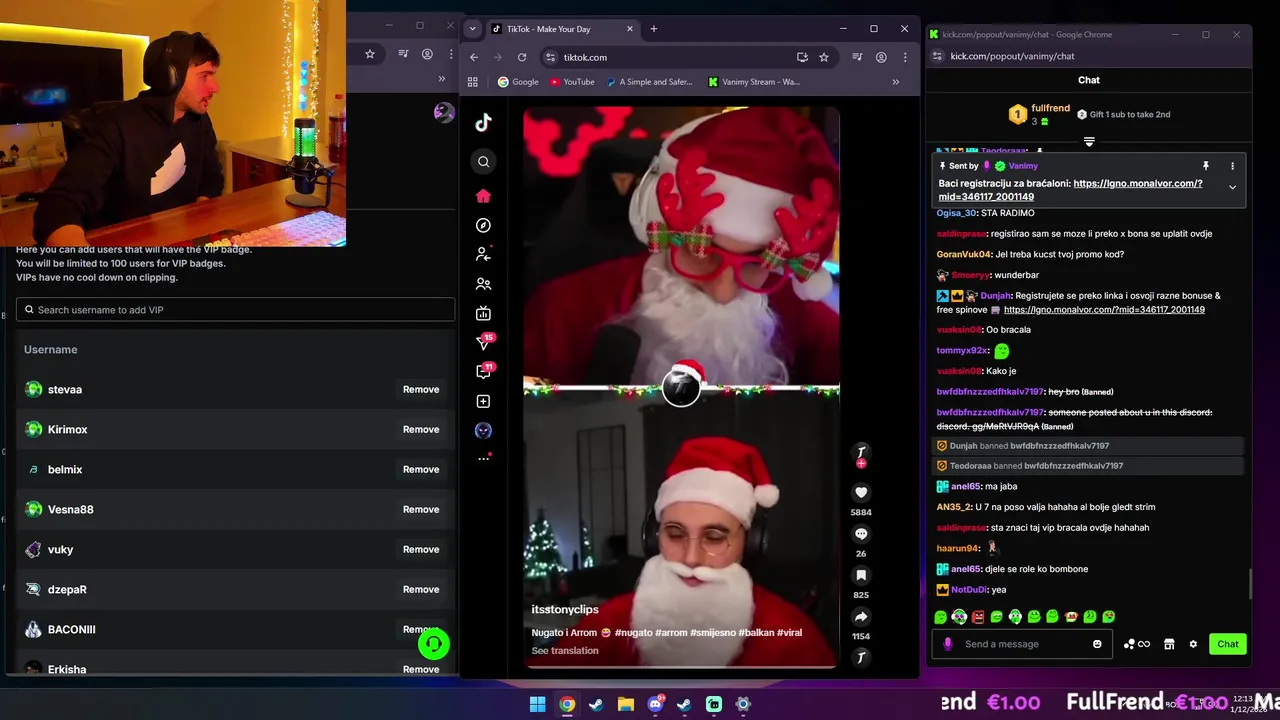Remove stevaa from VIP list
The width and height of the screenshot is (1280, 720).
tap(421, 389)
